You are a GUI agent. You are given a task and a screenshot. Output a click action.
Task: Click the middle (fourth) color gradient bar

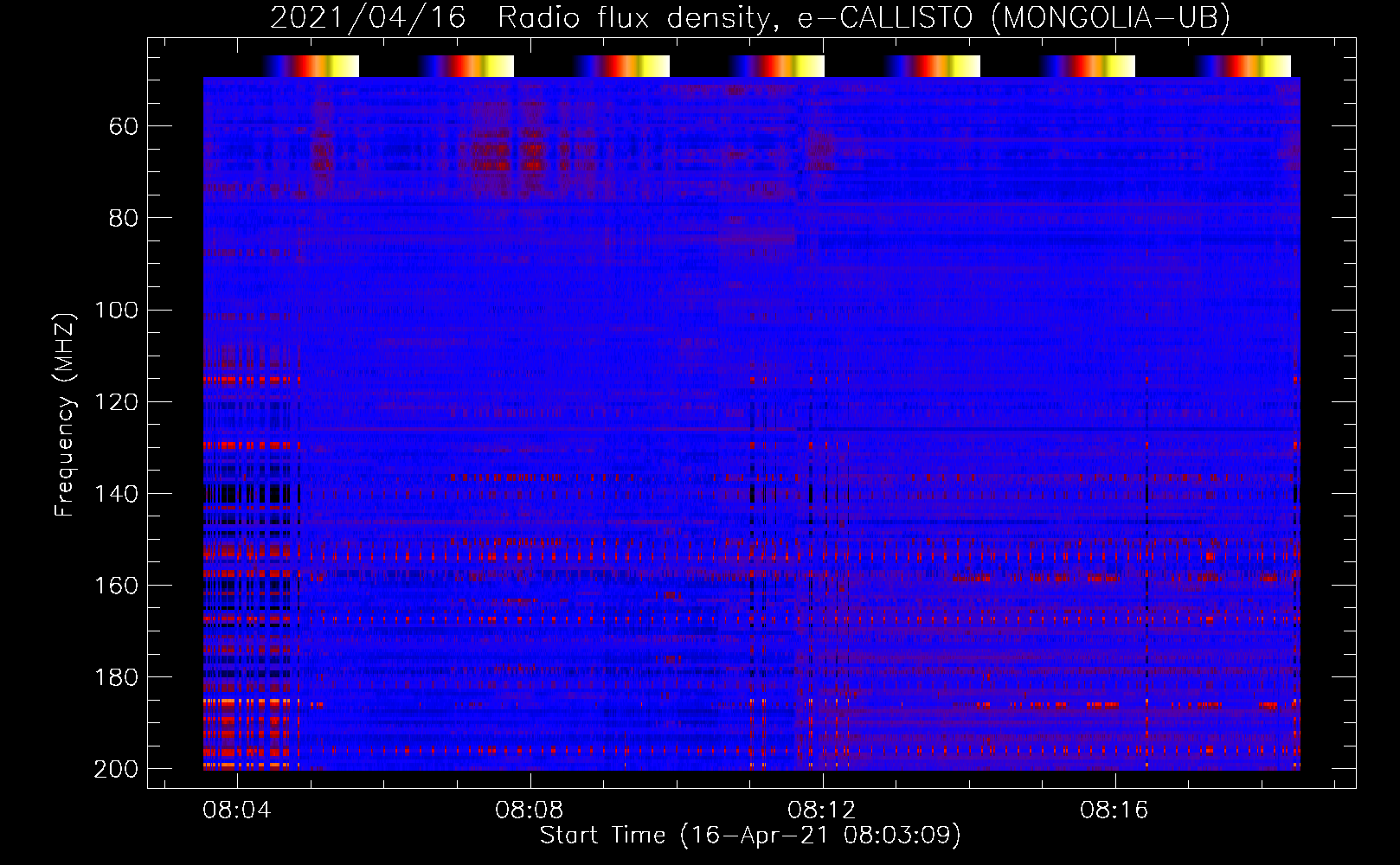click(777, 66)
